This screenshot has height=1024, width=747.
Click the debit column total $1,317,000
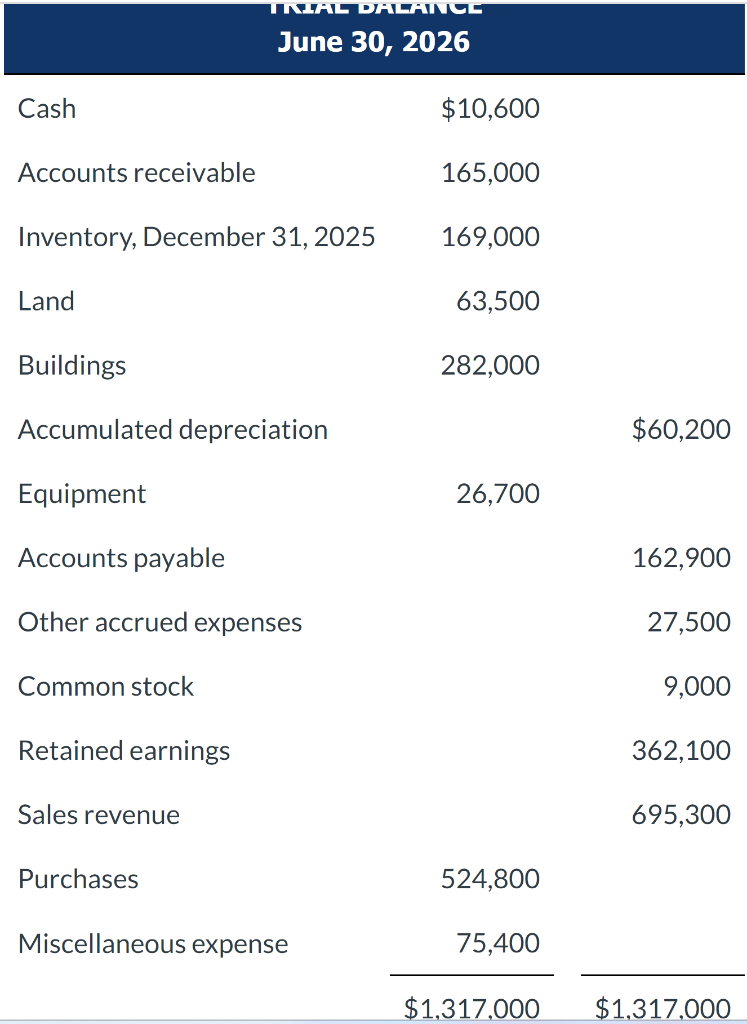click(472, 1008)
